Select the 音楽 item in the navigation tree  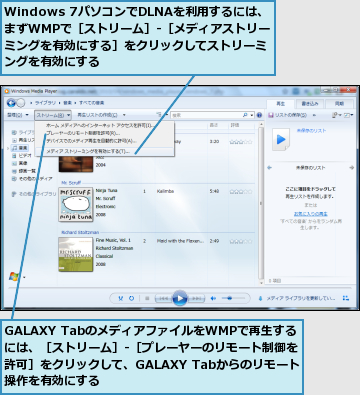click(x=20, y=148)
